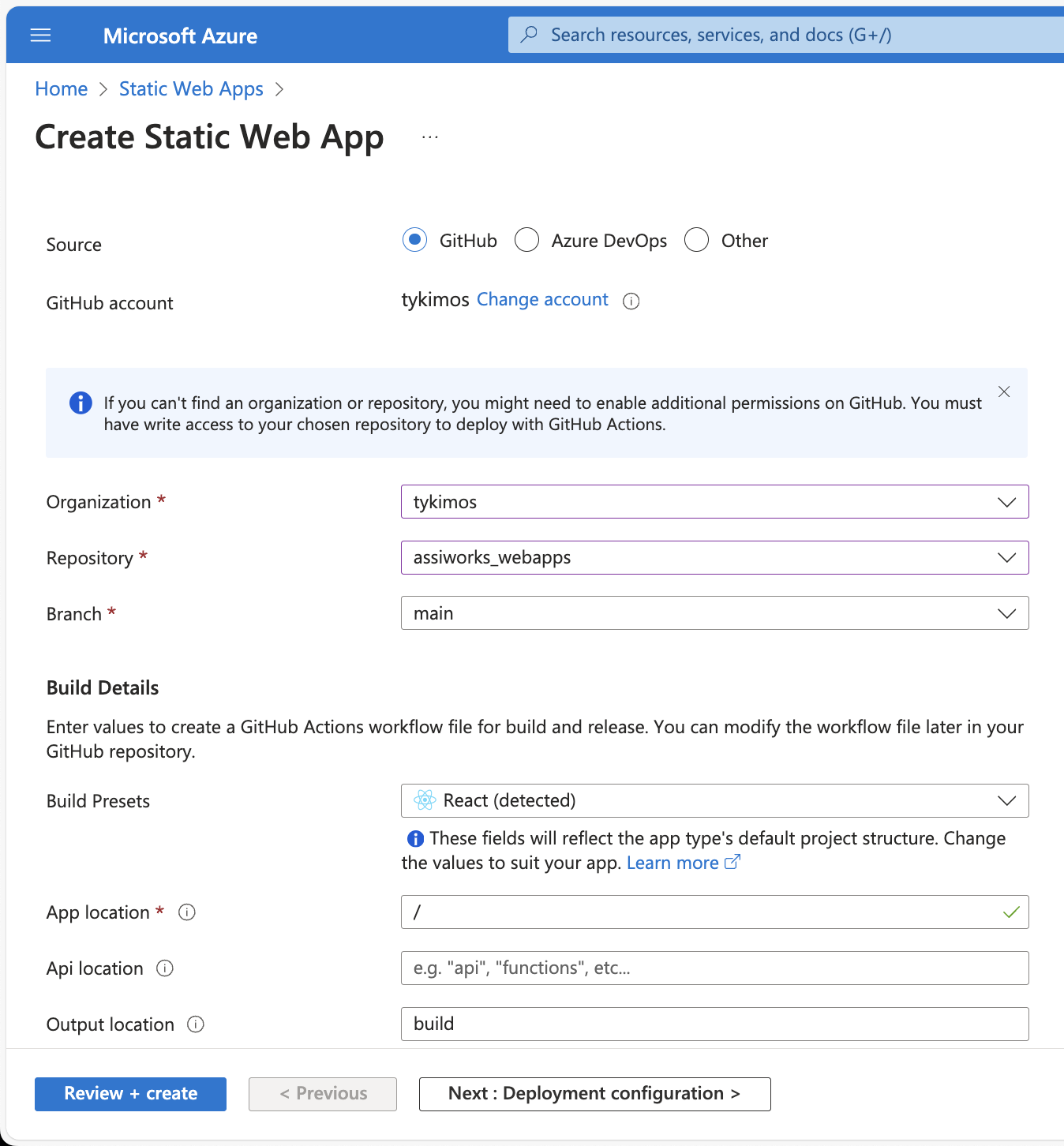Select Azure DevOps as source
Viewport: 1064px width, 1146px height.
526,240
